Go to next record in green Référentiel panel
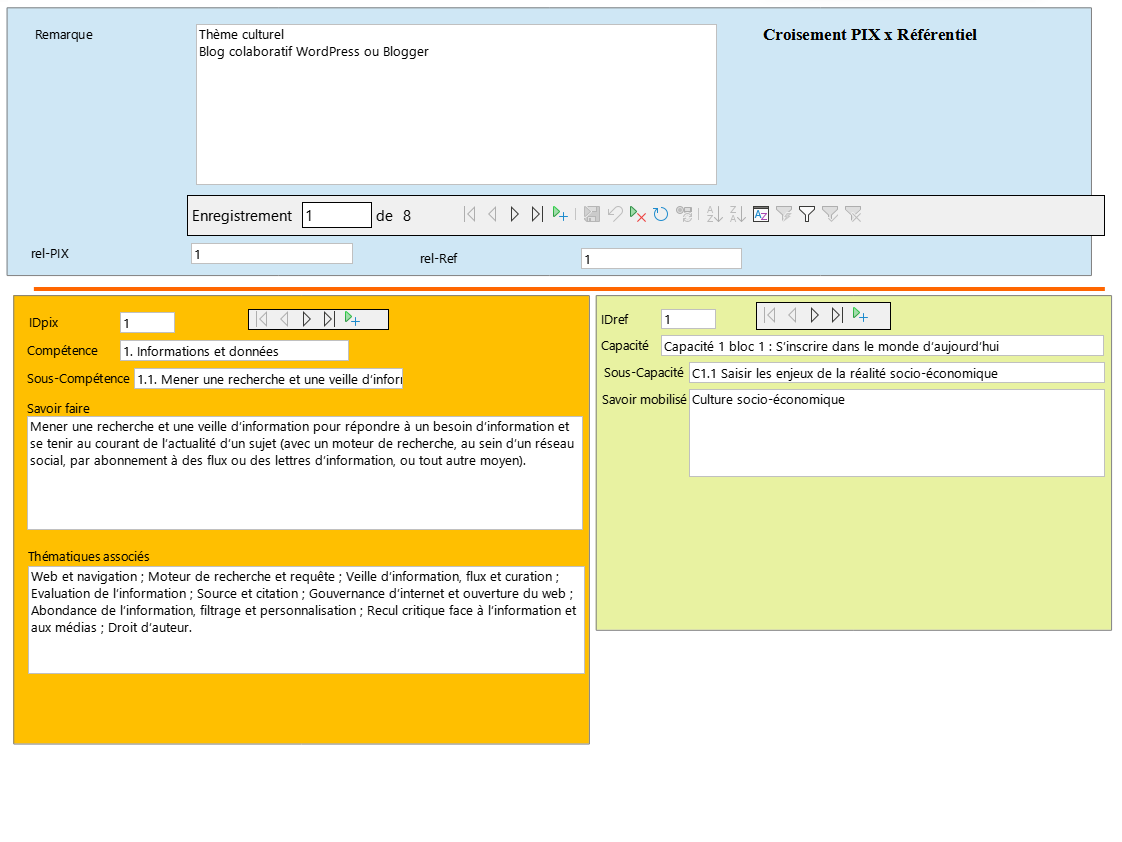1122x842 pixels. 814,315
